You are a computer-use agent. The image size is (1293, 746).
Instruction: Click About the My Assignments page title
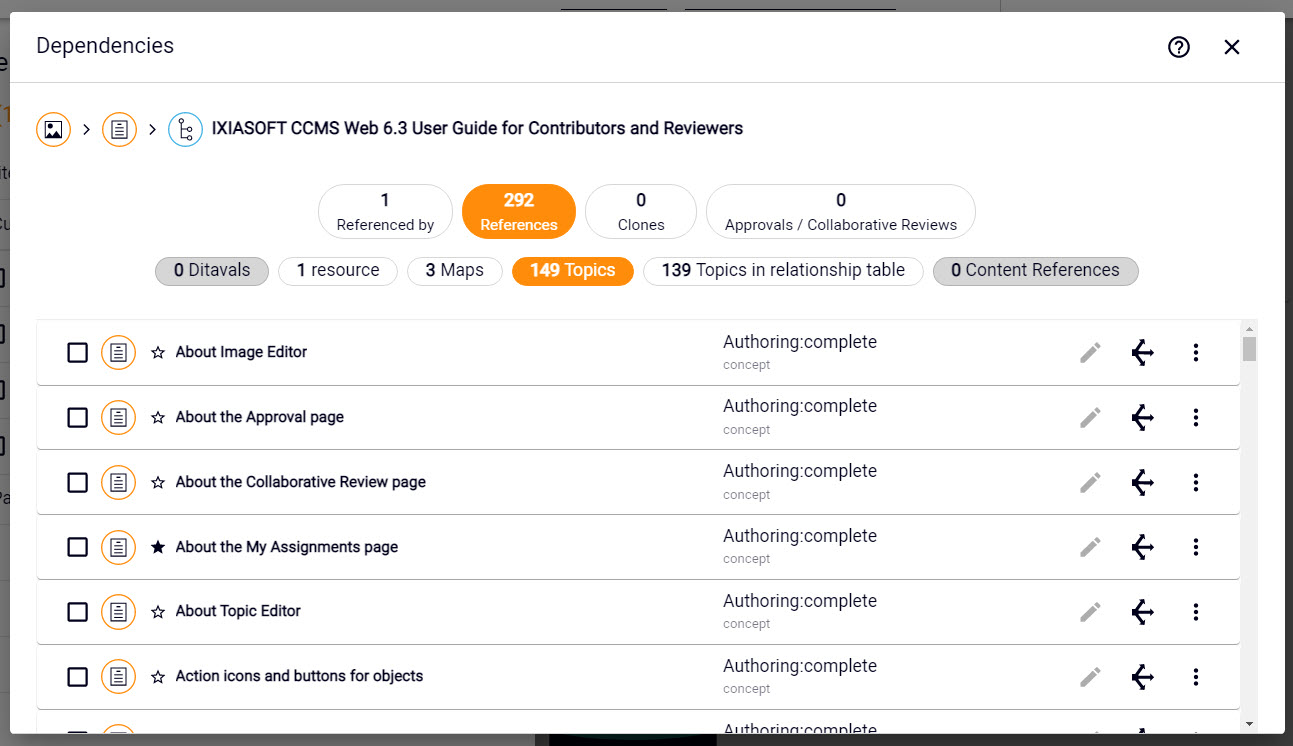287,547
